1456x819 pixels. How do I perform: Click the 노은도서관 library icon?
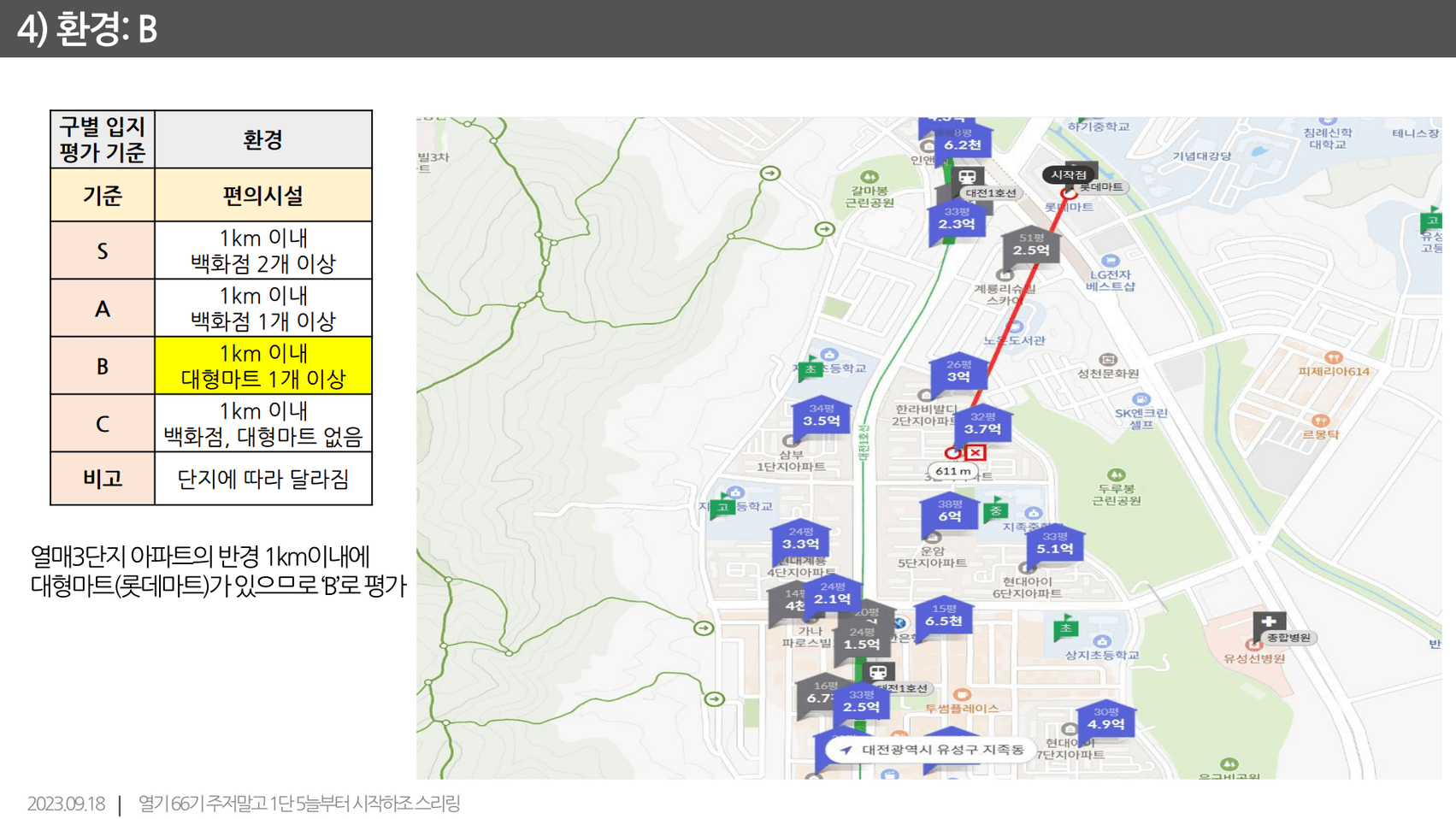tap(1016, 326)
